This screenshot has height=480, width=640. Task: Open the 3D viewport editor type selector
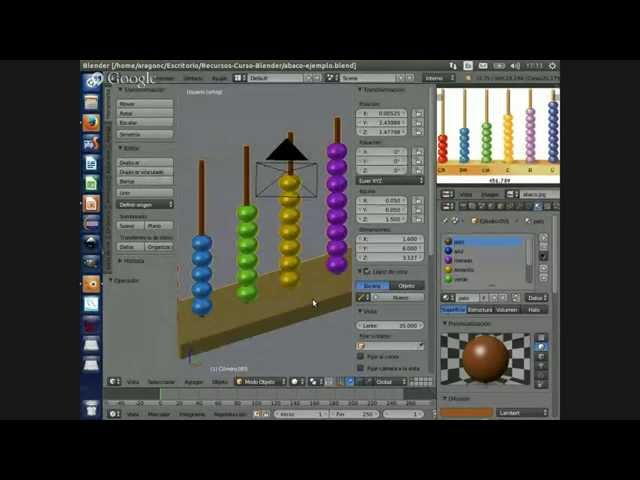(114, 382)
